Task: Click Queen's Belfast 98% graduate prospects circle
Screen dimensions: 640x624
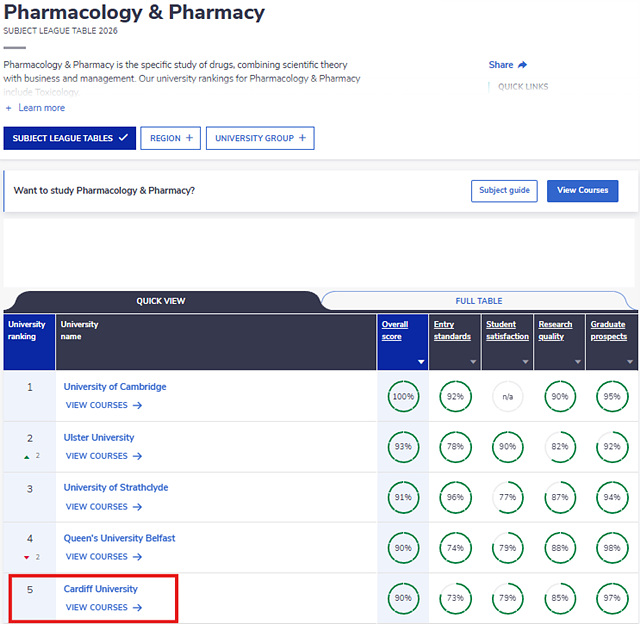Action: [612, 548]
